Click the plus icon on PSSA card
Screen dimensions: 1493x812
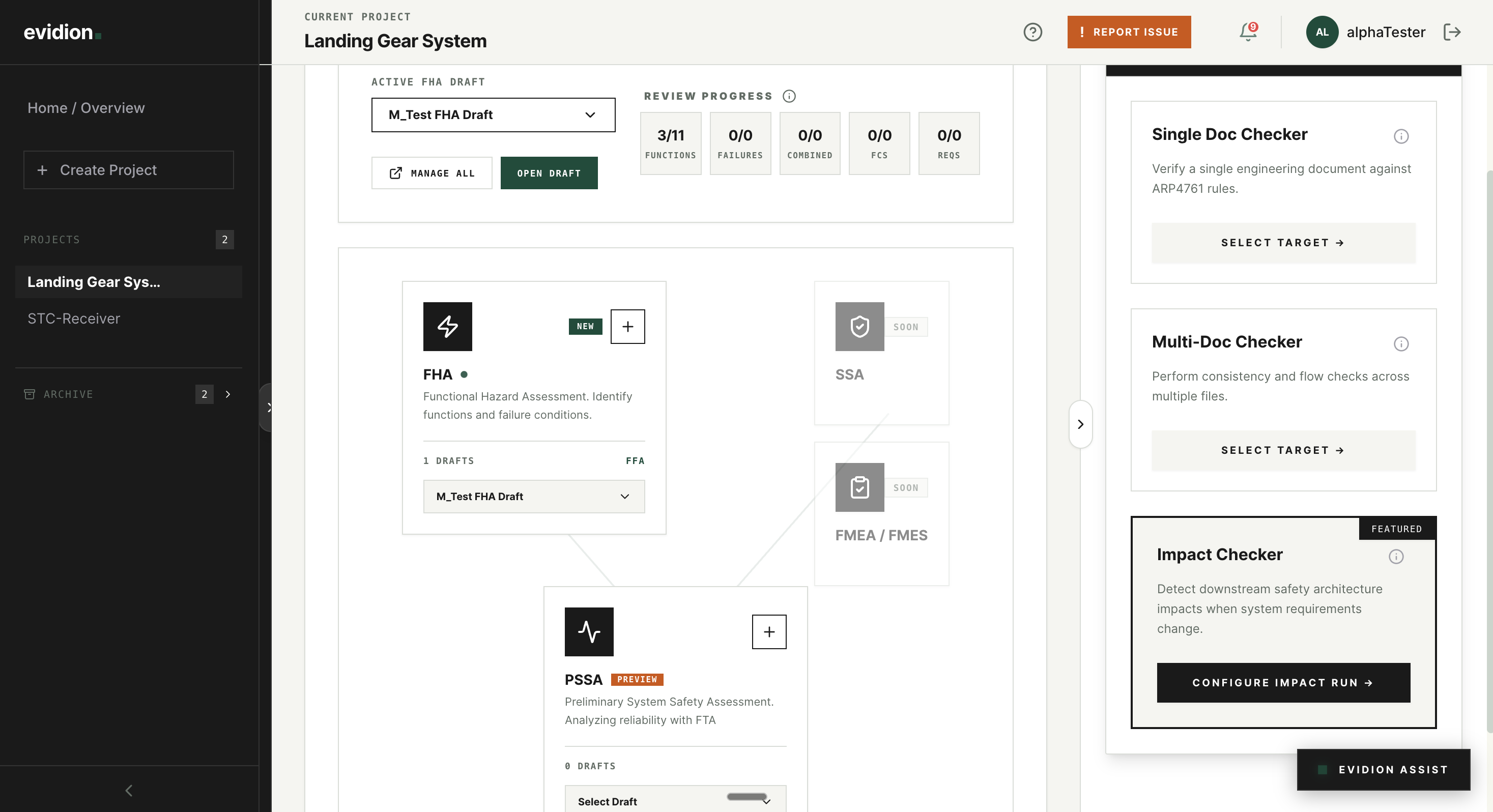pos(768,632)
